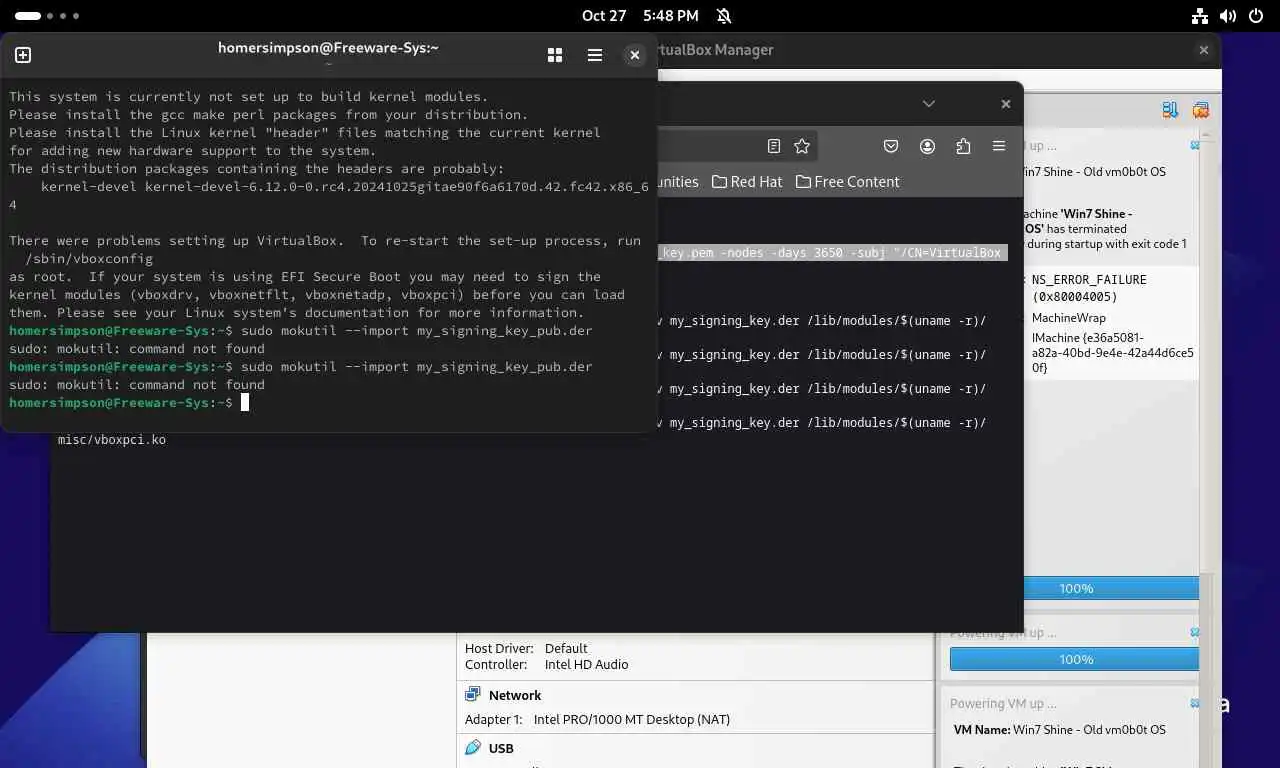Viewport: 1280px width, 768px height.
Task: Click the do-not-disturb bell icon
Action: (x=724, y=16)
